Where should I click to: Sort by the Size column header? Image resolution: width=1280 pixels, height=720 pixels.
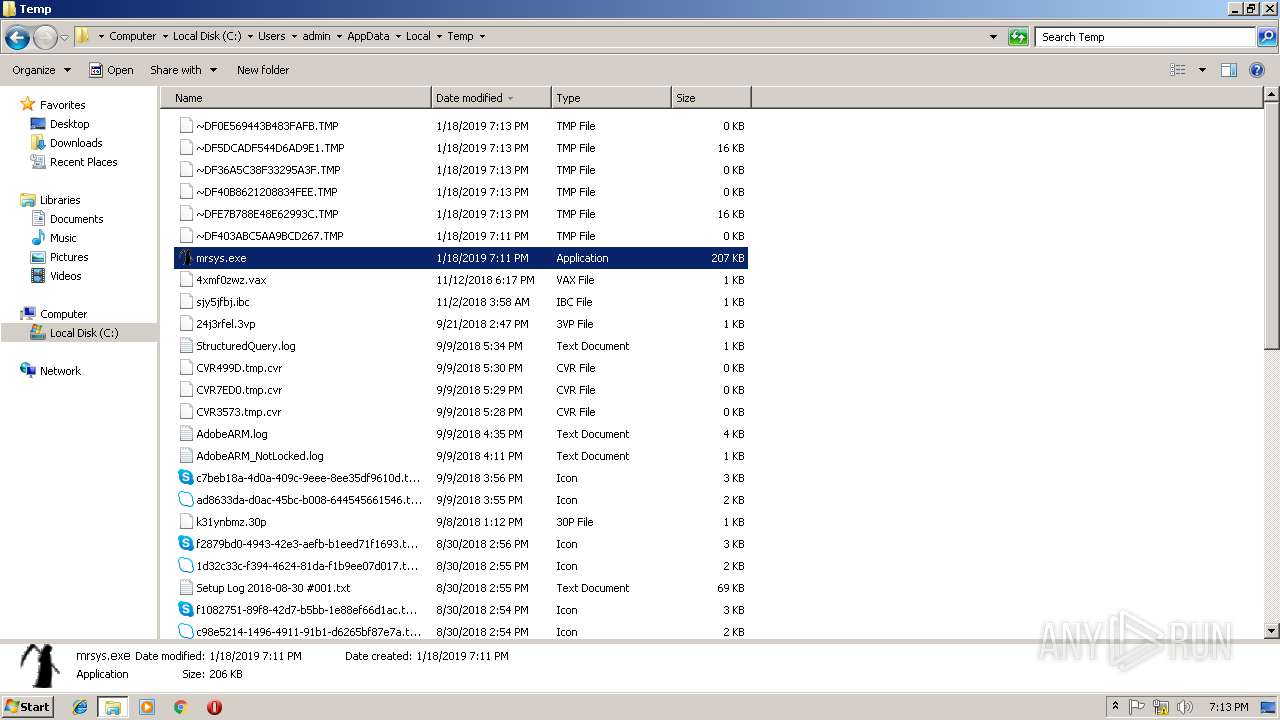tap(711, 98)
